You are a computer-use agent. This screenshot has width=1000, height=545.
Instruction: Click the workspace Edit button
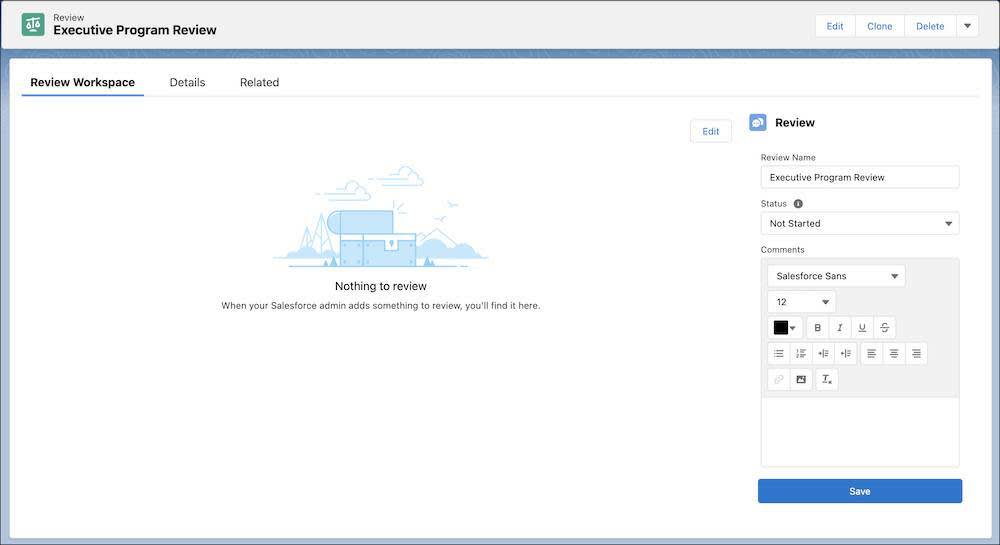[710, 131]
